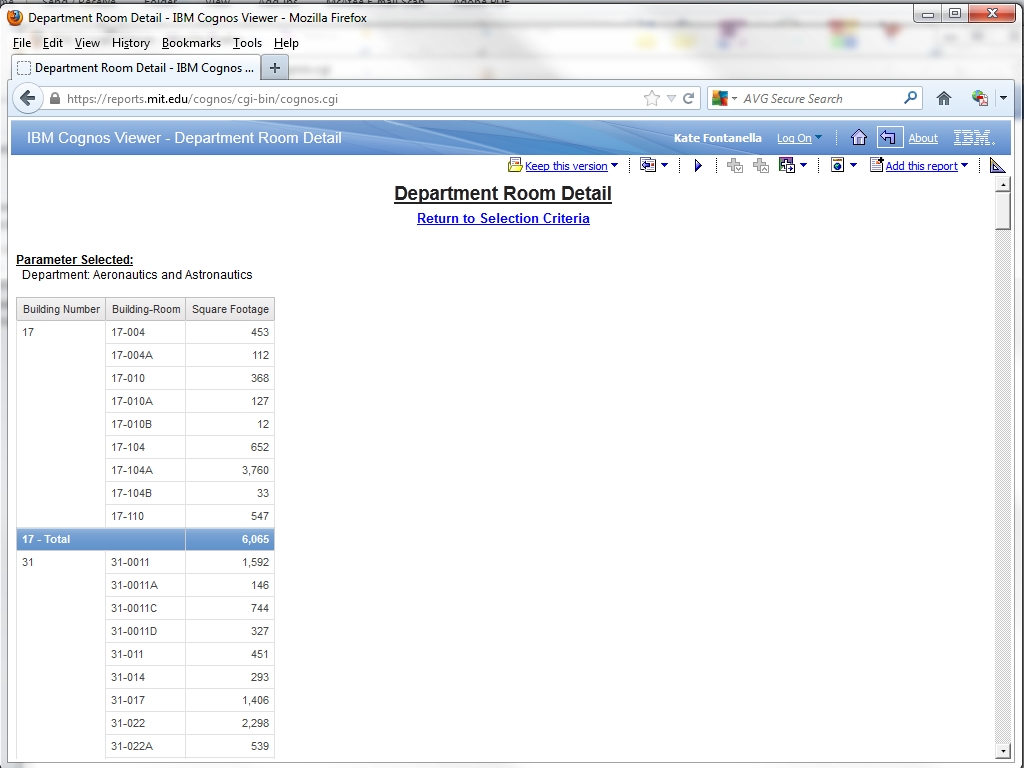Screen dimensions: 1024x768
Task: Click the vertical scrollbar down arrow
Action: tap(1003, 751)
